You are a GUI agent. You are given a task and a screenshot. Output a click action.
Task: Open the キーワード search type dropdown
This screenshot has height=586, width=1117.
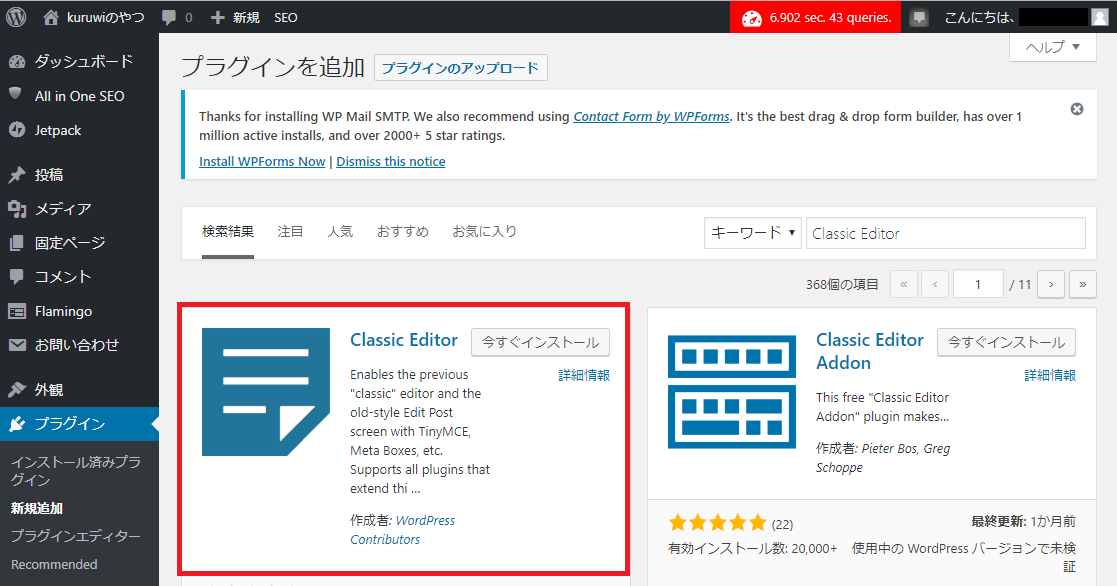pos(753,233)
